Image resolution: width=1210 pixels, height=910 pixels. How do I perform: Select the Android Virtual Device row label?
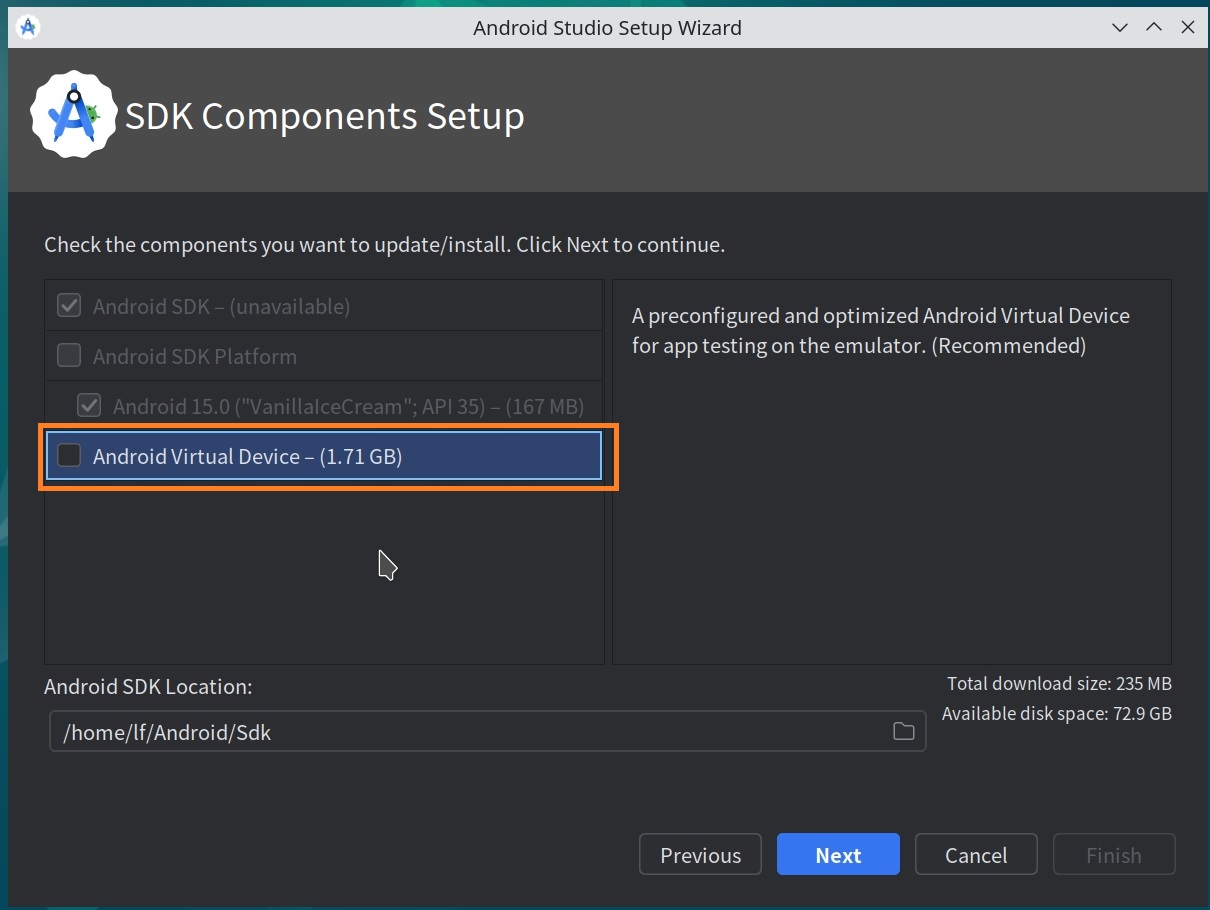[247, 456]
